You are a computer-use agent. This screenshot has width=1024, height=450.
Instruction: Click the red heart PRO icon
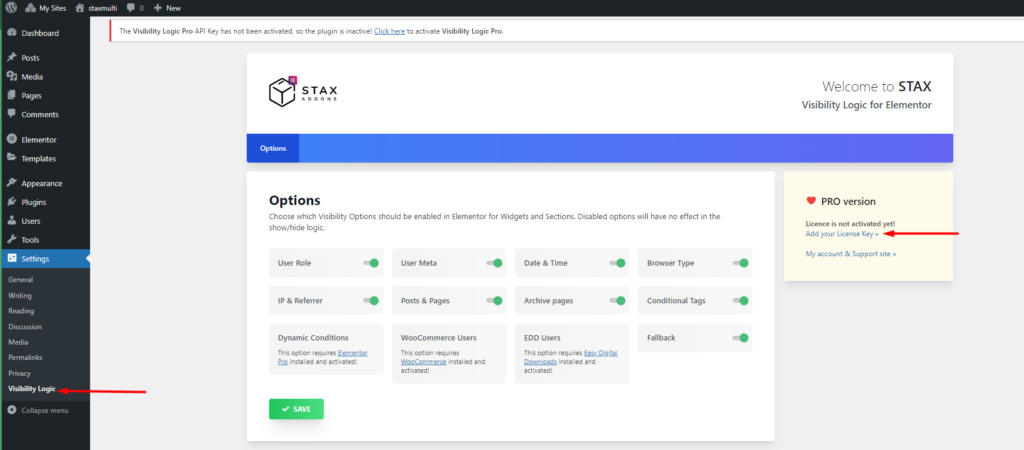[x=811, y=201]
